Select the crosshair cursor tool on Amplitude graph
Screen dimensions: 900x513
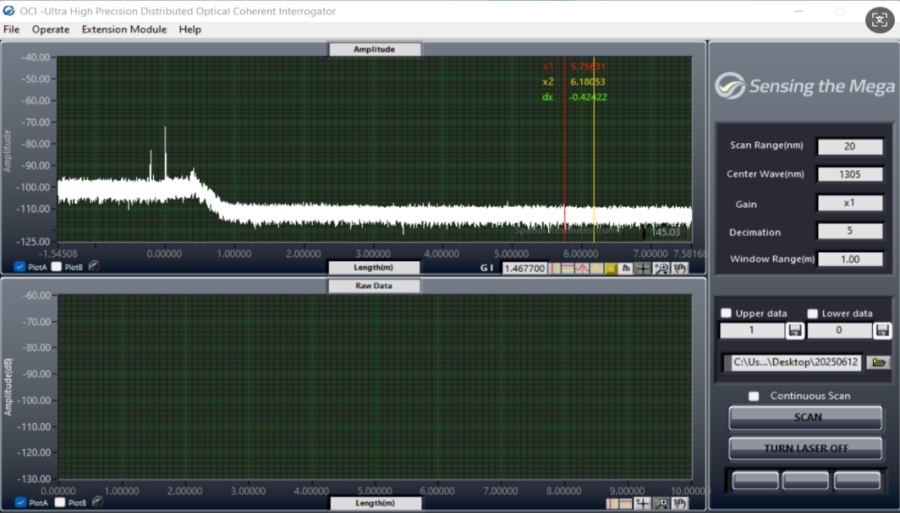[644, 268]
